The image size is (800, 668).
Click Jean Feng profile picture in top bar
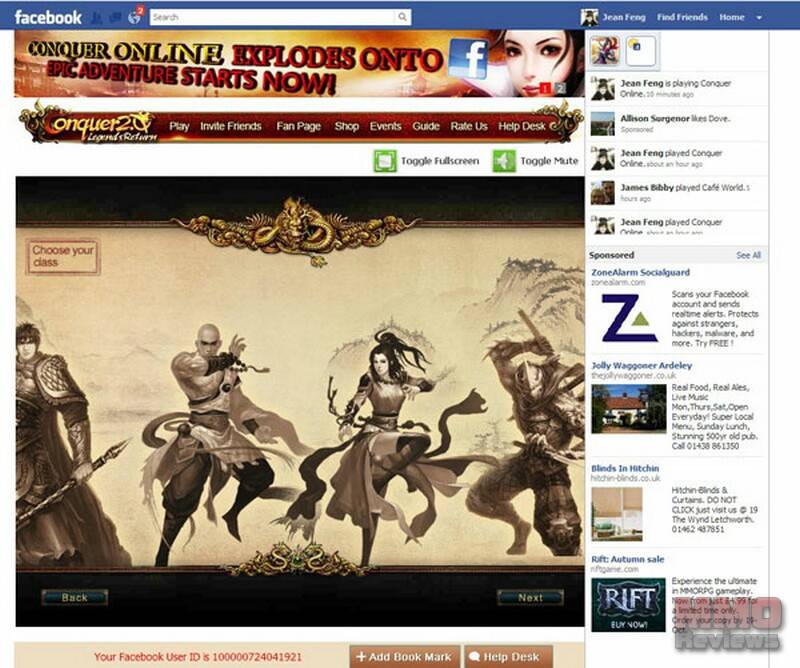(589, 17)
